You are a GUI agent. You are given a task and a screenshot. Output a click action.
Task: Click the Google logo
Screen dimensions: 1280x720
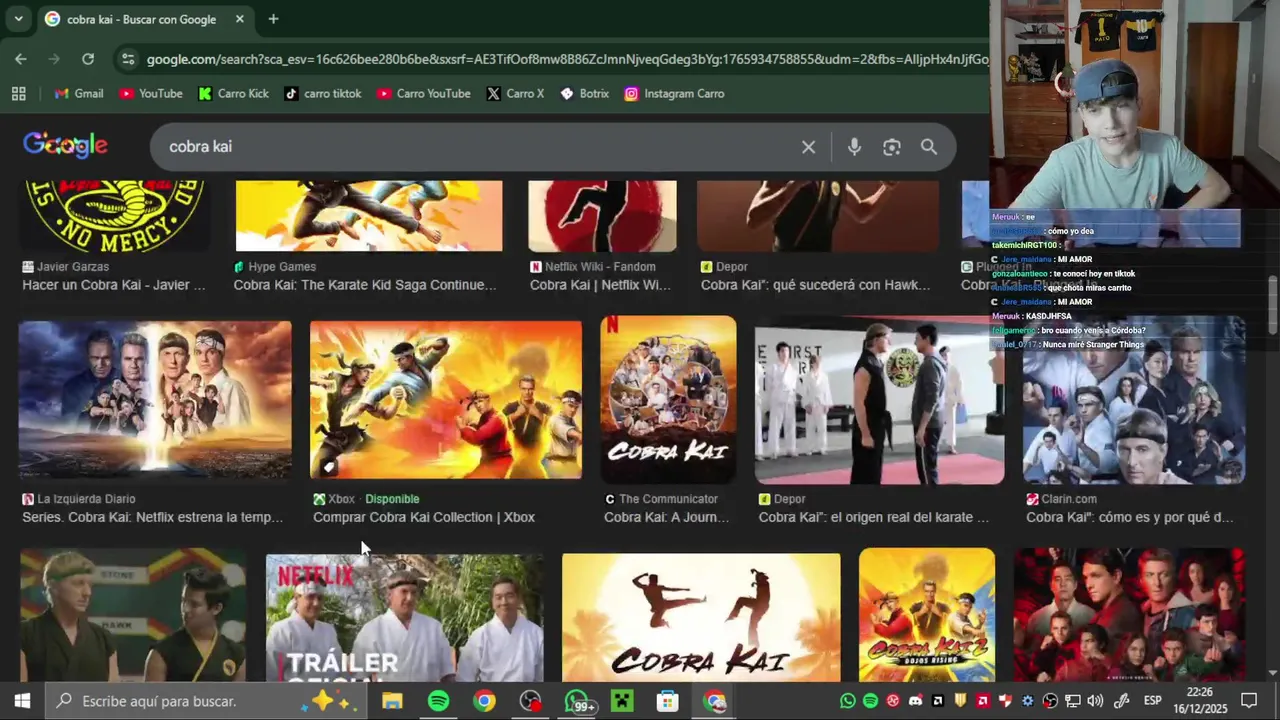pos(65,146)
